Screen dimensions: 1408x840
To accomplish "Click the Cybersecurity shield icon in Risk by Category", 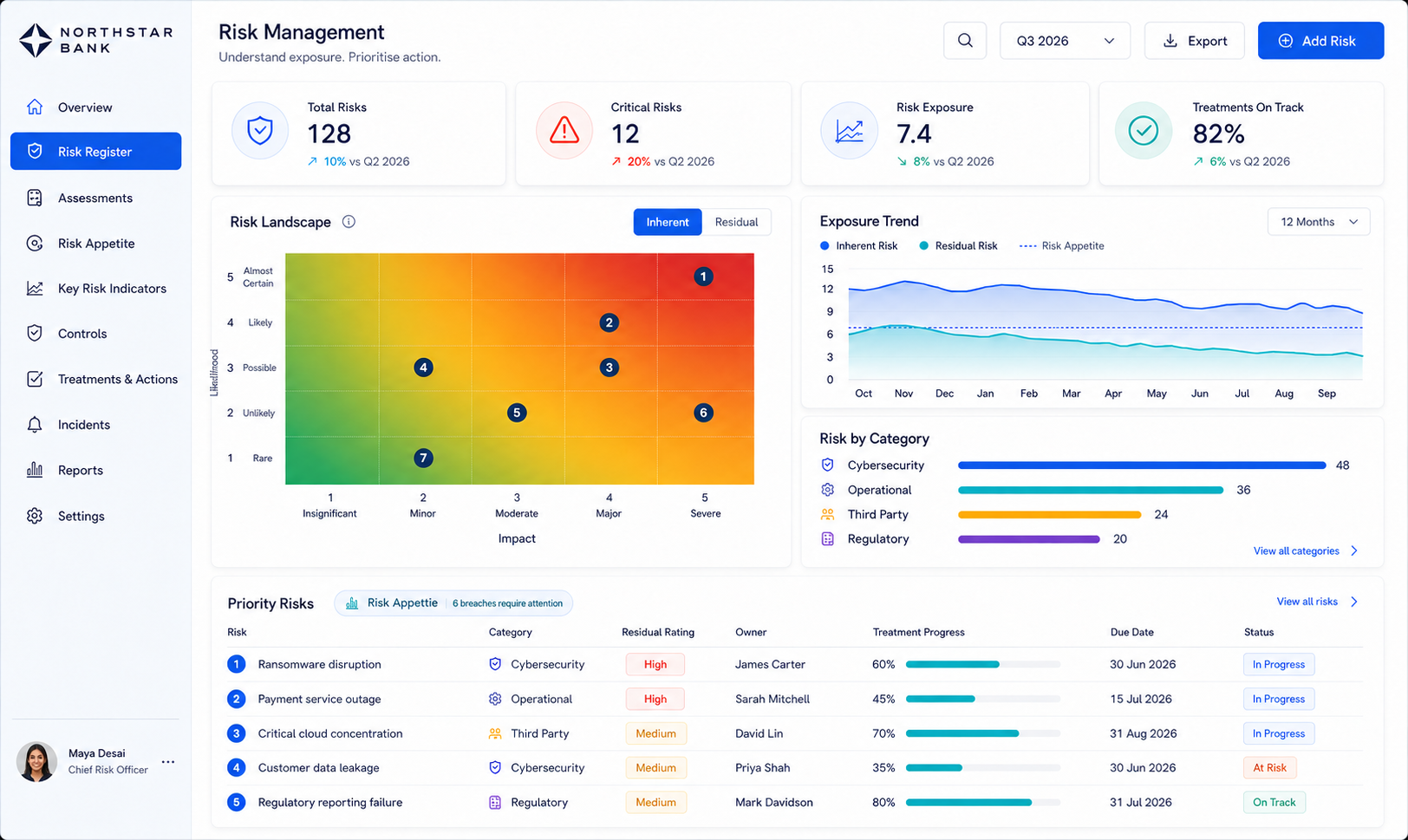I will [827, 466].
